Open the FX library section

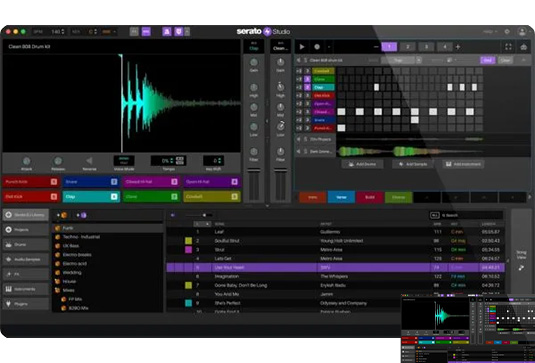(x=26, y=274)
